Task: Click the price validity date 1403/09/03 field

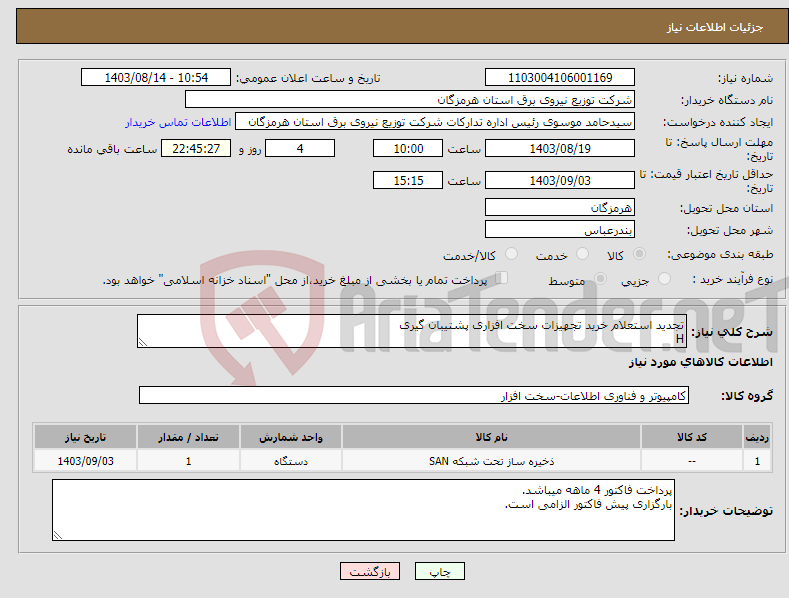Action: (560, 180)
